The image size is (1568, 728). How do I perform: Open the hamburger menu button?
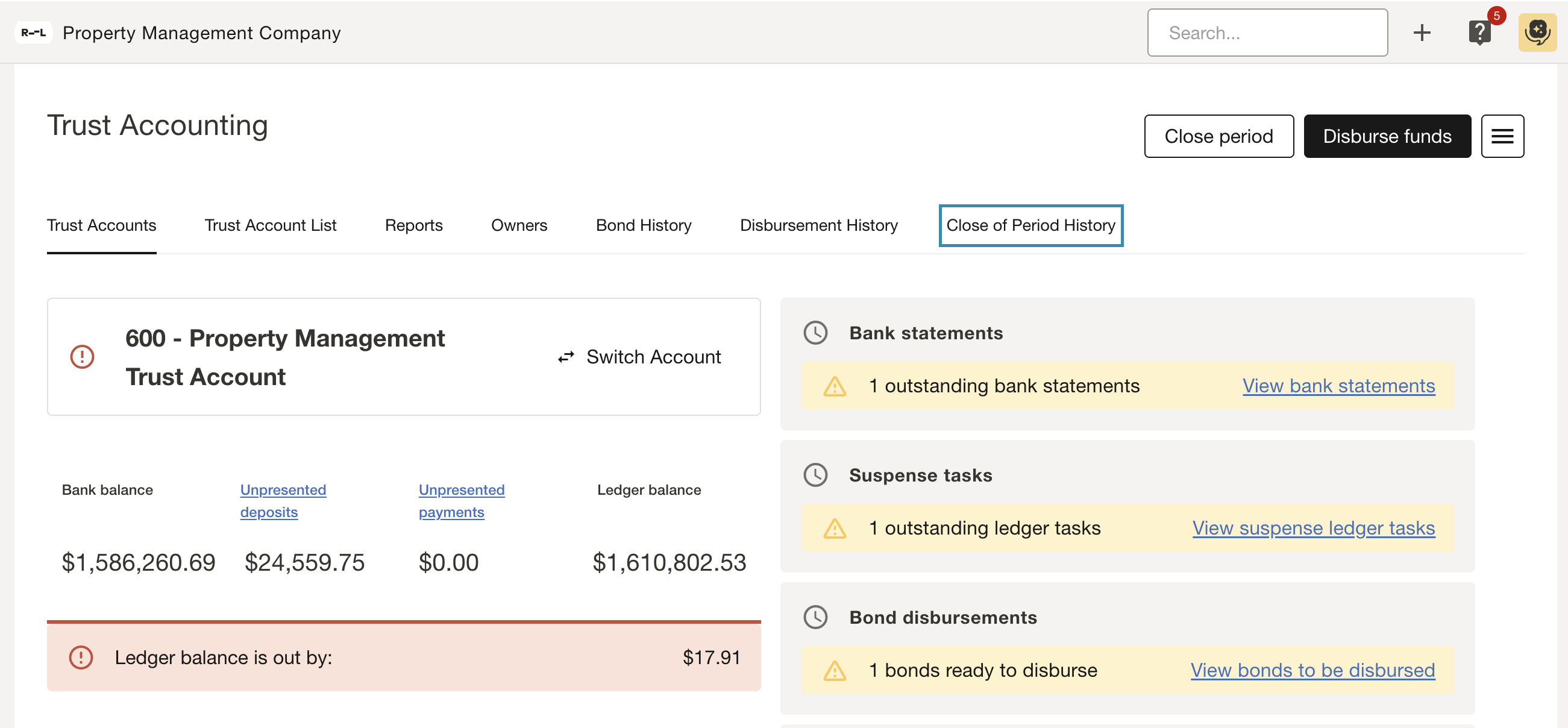[1502, 136]
